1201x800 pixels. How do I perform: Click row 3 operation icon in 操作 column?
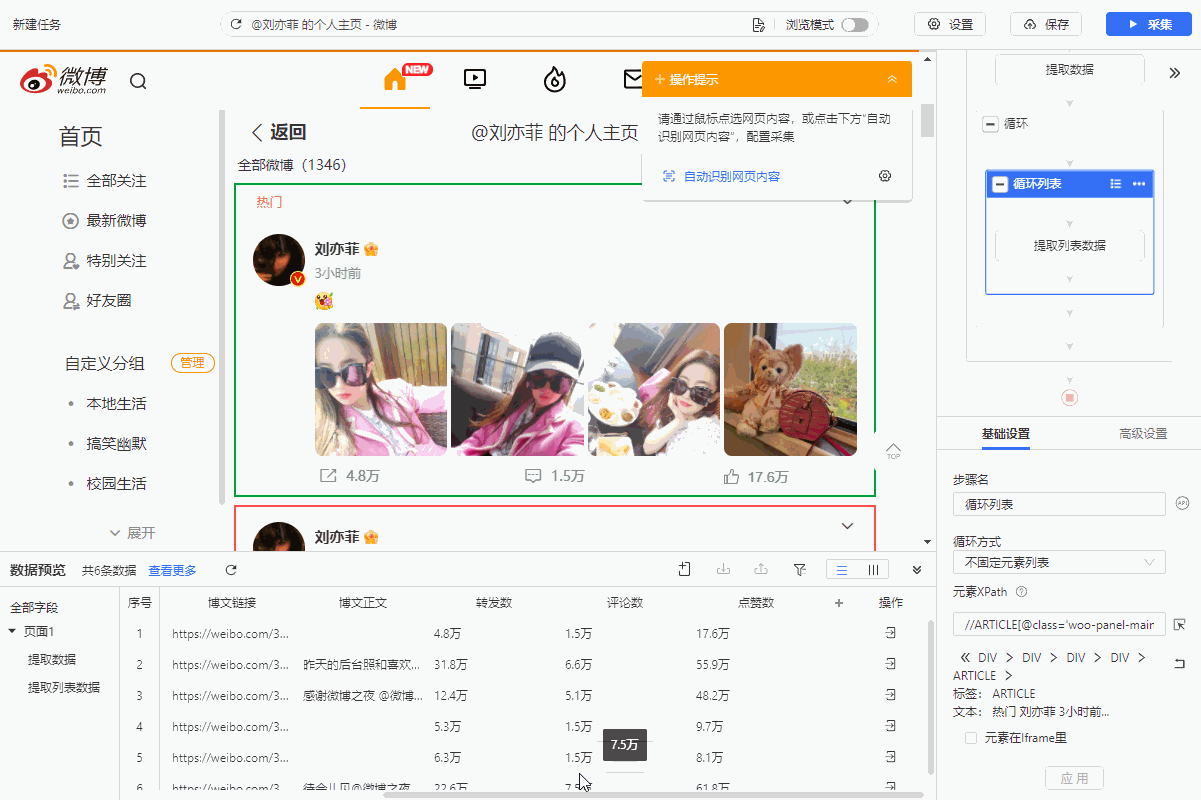pos(890,695)
